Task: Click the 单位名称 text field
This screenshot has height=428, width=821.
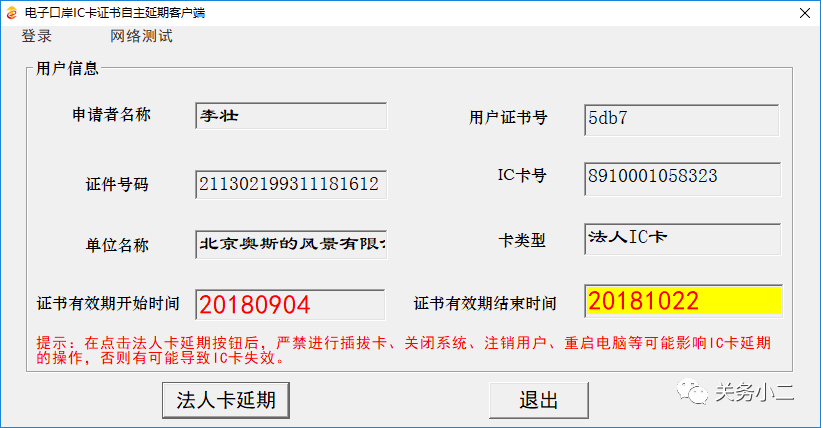Action: pyautogui.click(x=291, y=244)
